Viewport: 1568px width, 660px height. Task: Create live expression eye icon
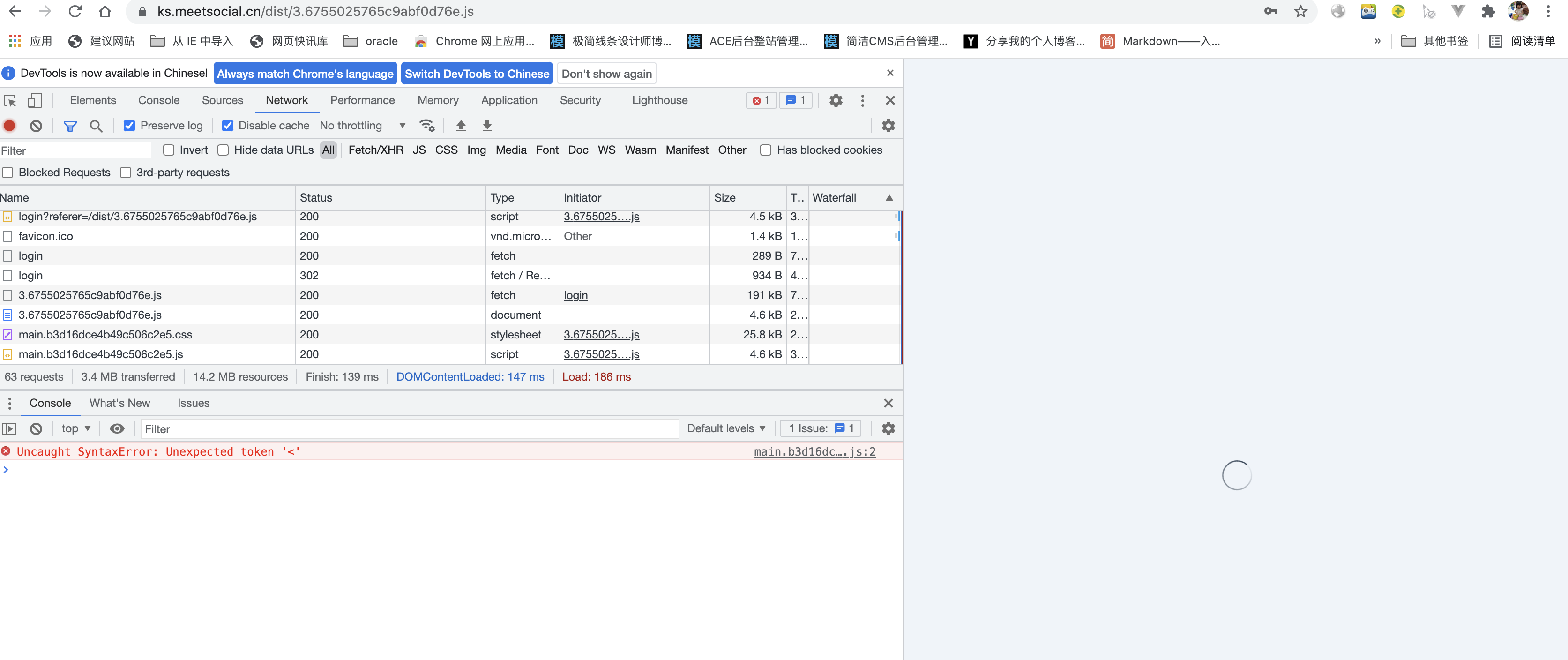[x=117, y=429]
